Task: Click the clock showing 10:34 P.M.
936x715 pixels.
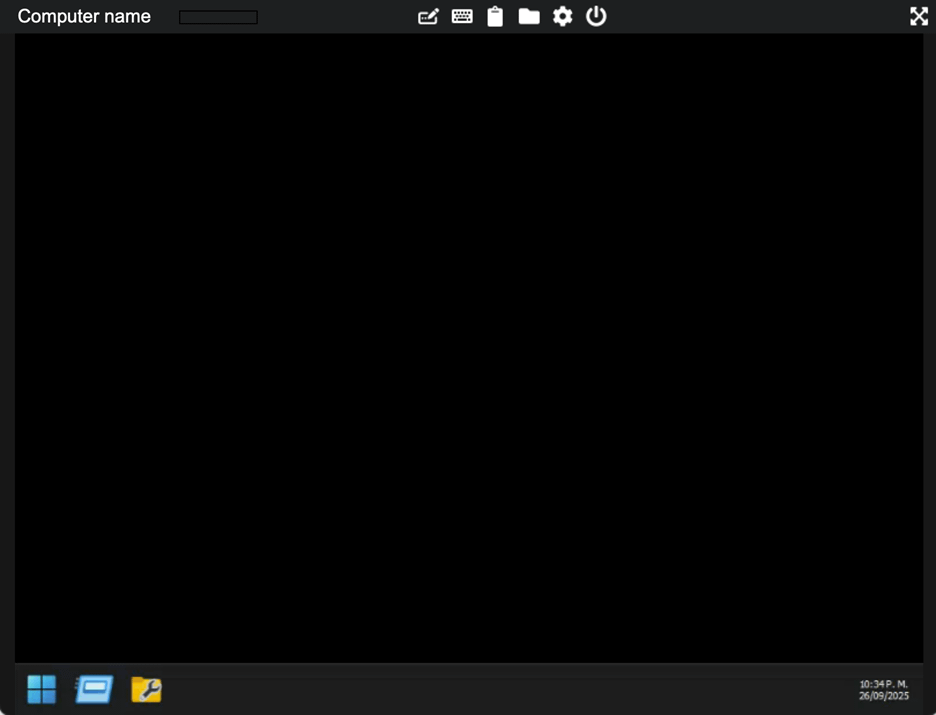Action: 884,689
